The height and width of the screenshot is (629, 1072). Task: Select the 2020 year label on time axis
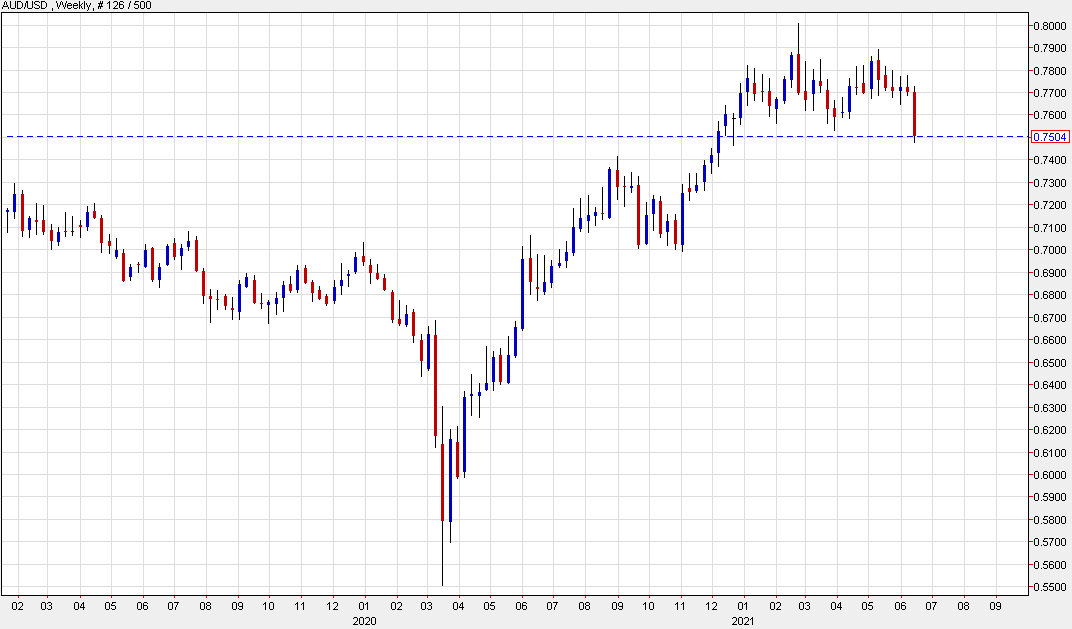(365, 620)
